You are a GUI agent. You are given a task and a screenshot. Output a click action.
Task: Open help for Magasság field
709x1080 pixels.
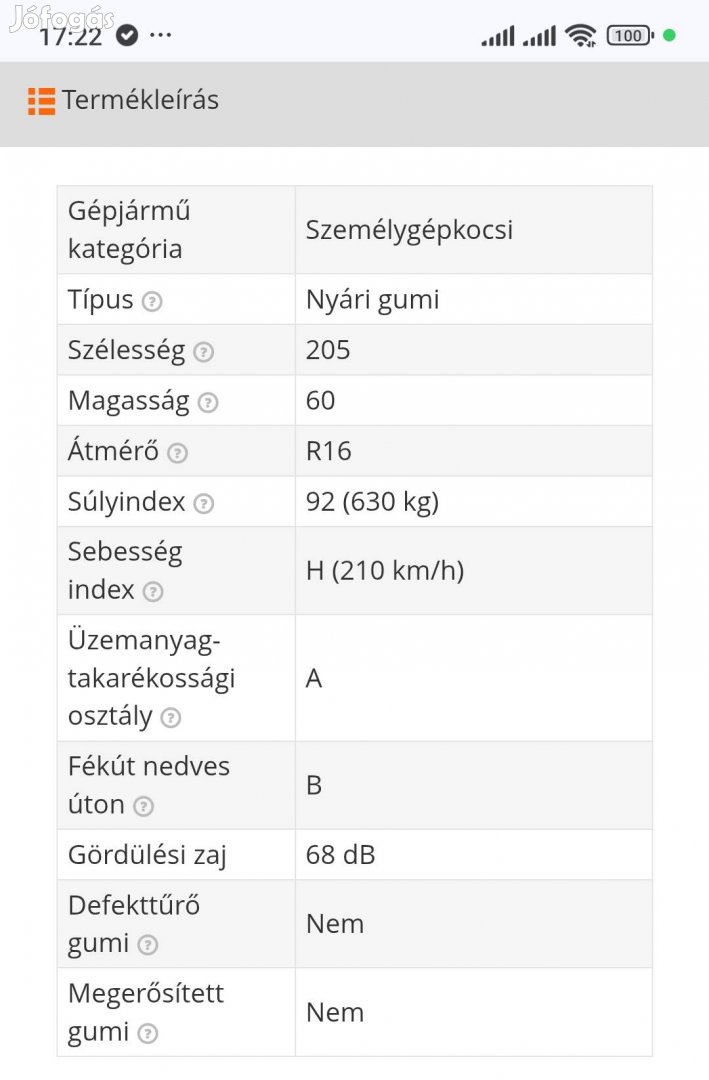[x=207, y=403]
